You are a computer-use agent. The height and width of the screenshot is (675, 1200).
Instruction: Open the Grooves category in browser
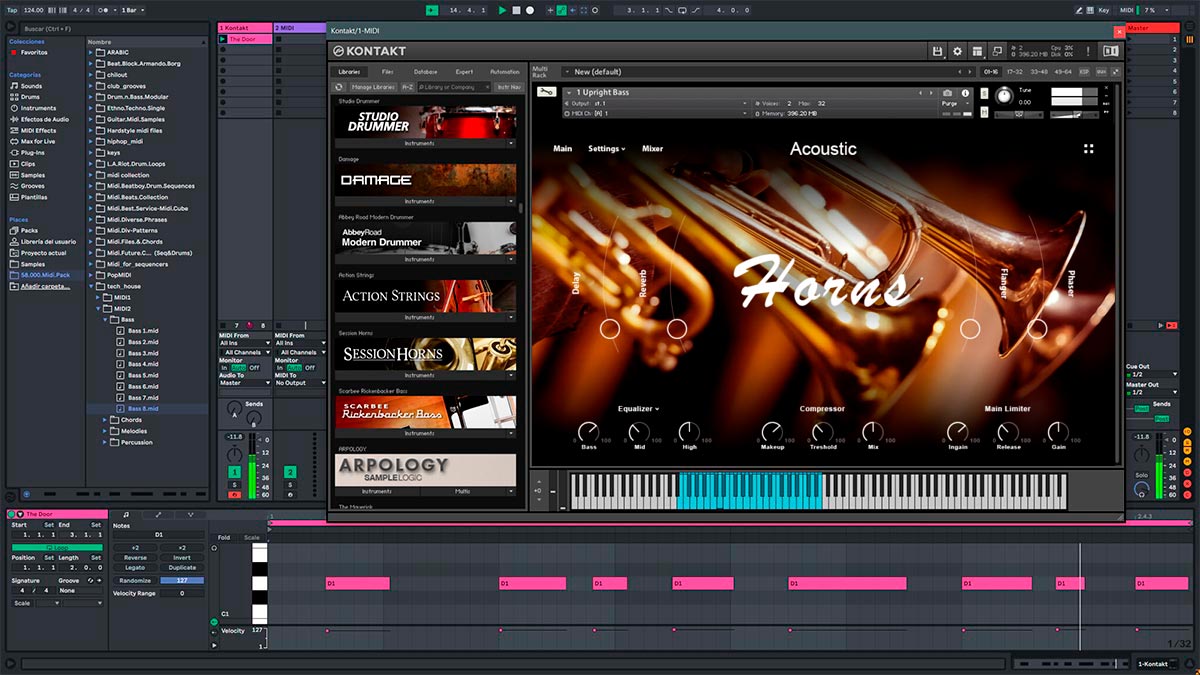(32, 186)
